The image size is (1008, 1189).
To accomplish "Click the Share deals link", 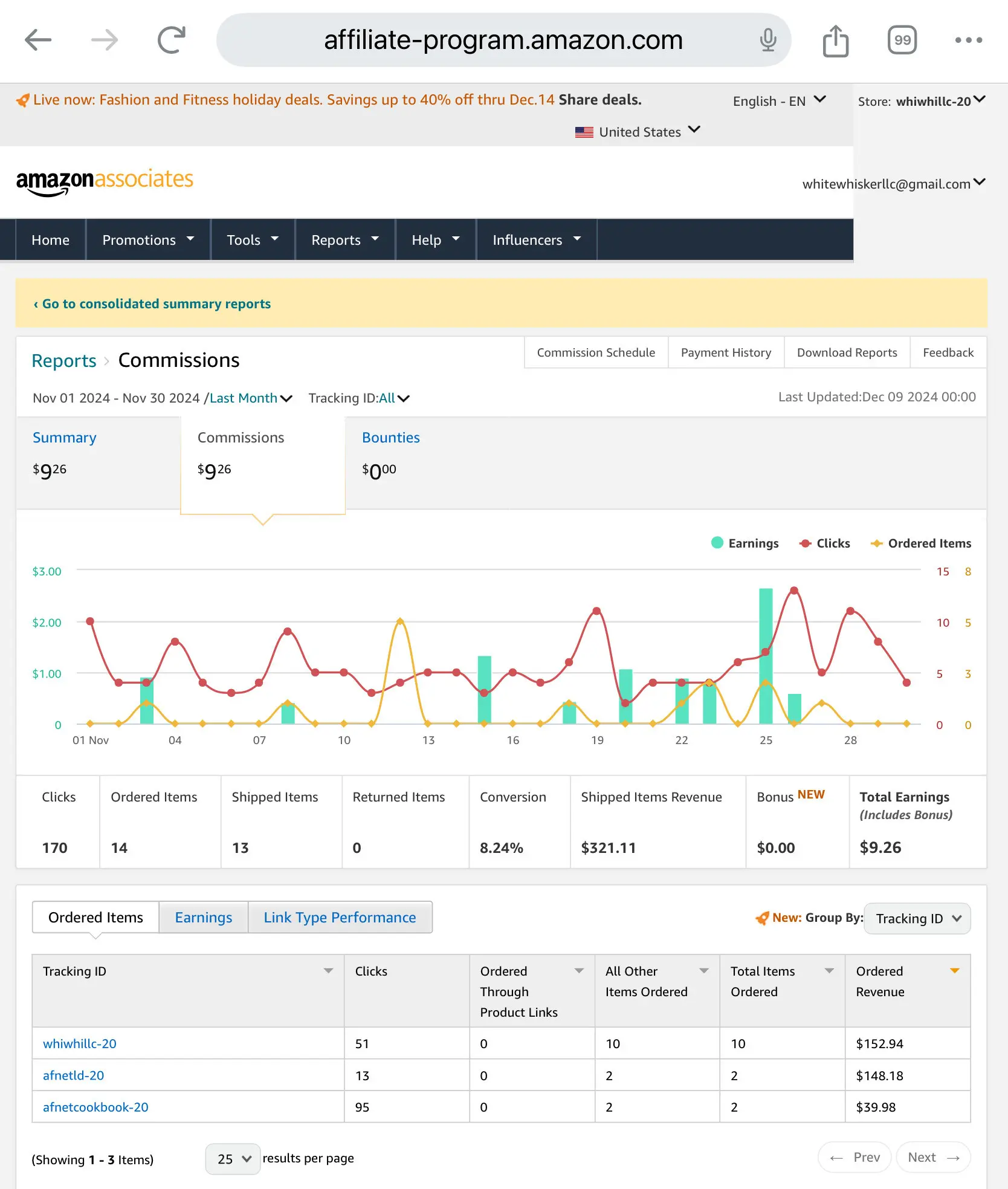I will pyautogui.click(x=599, y=100).
